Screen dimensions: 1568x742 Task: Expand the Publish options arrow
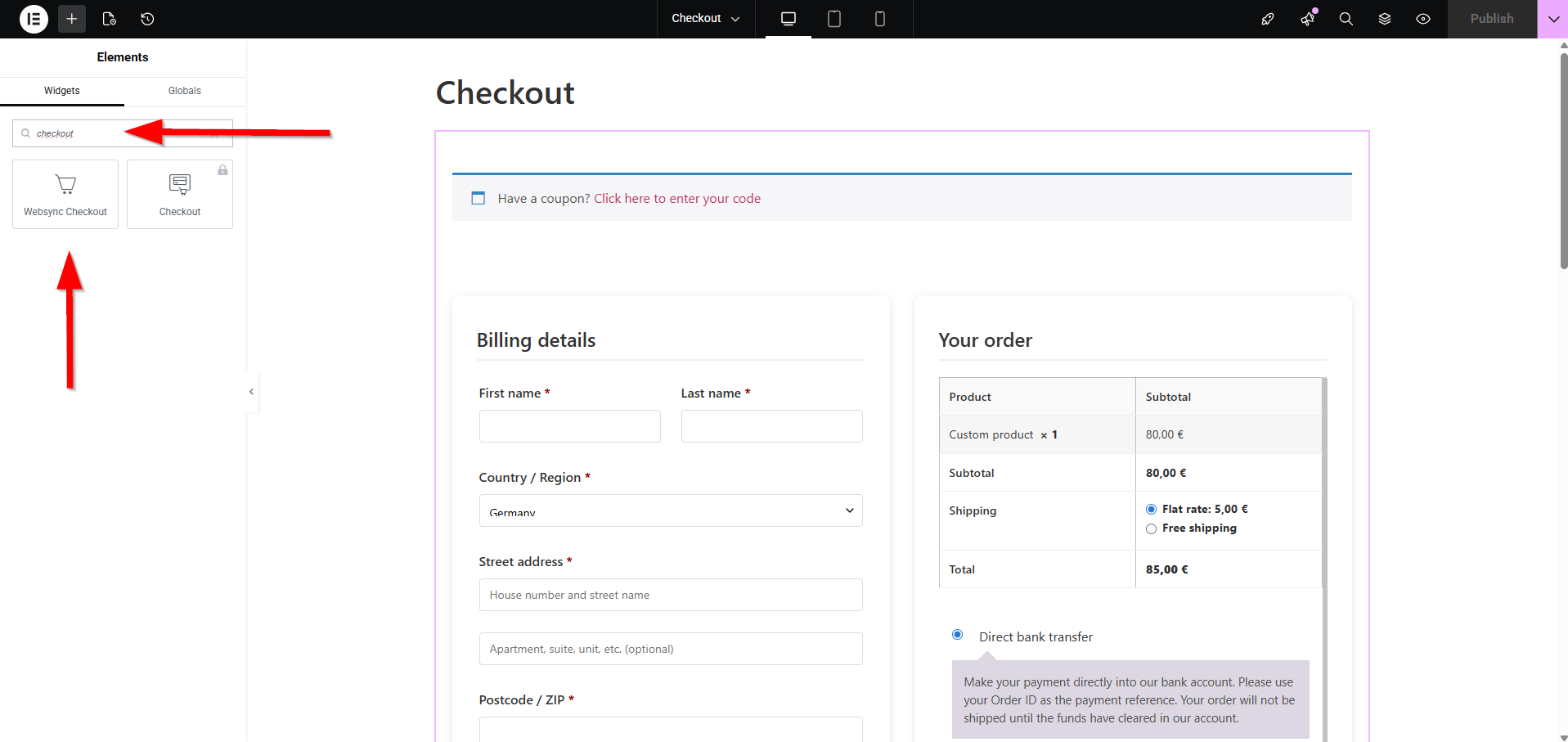coord(1552,19)
